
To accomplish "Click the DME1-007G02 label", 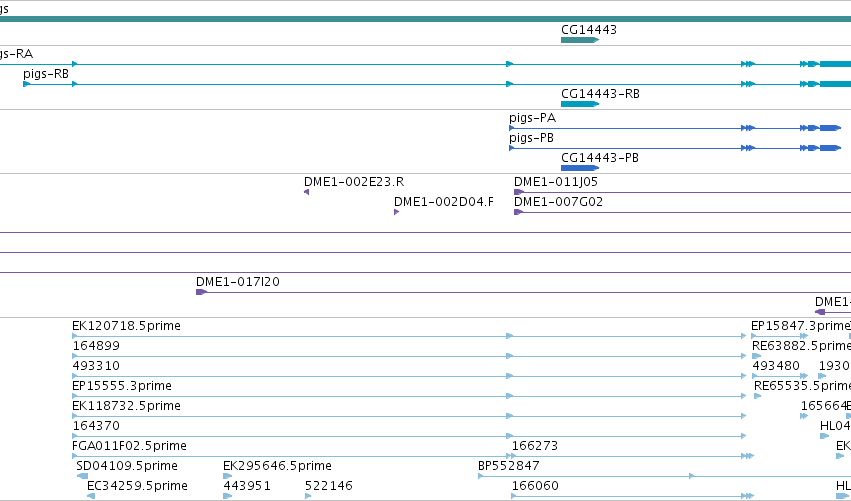I will tap(558, 202).
